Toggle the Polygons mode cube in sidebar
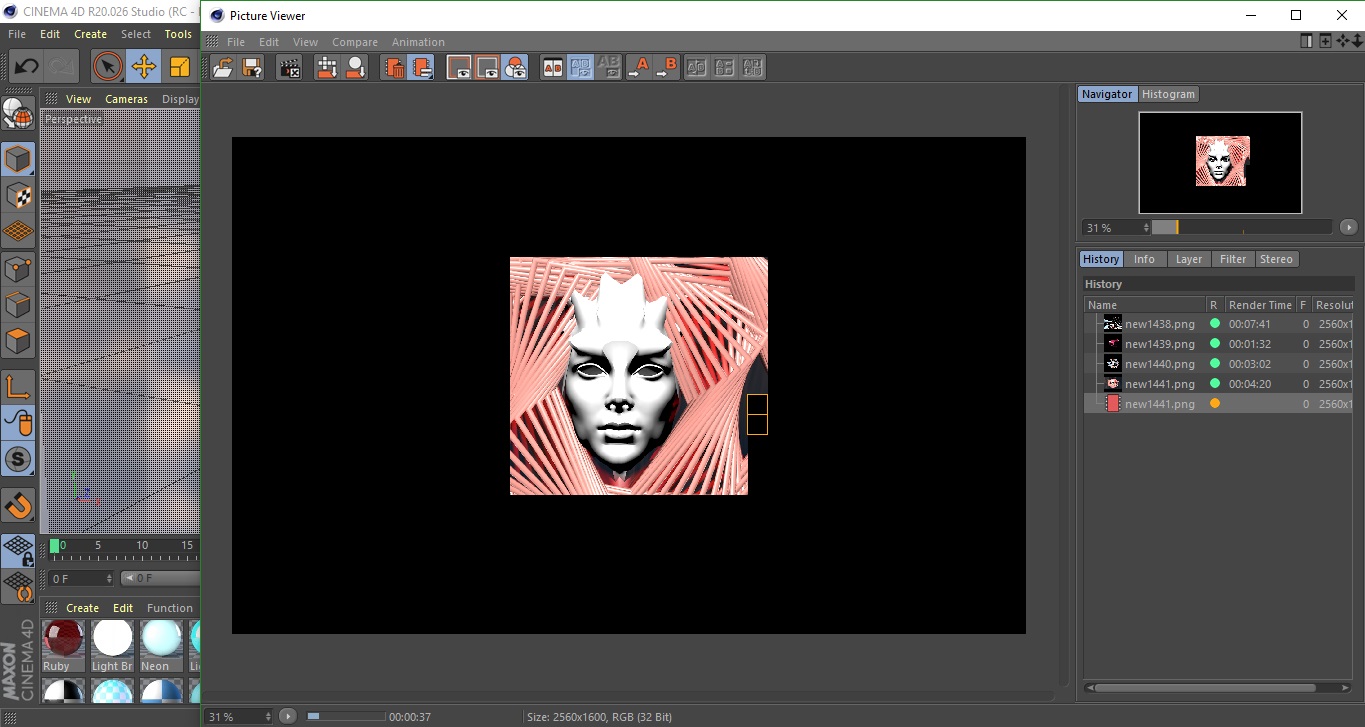 18,341
